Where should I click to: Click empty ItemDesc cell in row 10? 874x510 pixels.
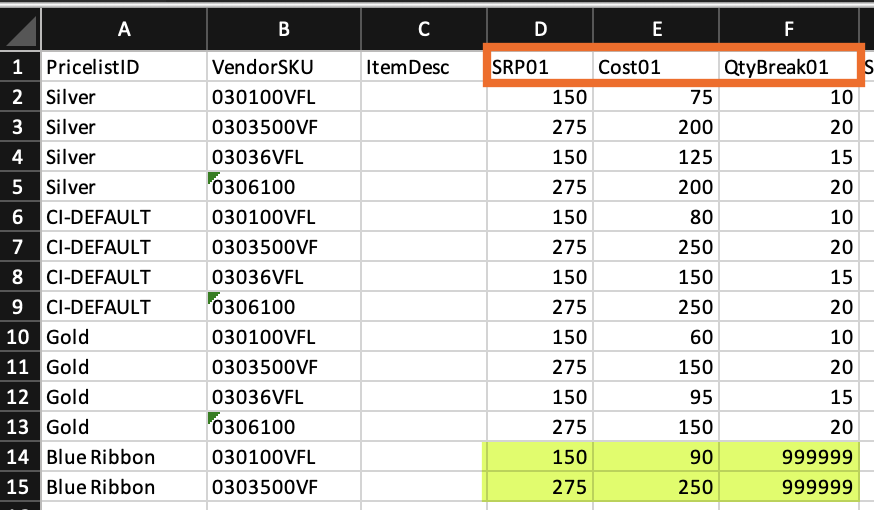pyautogui.click(x=423, y=337)
